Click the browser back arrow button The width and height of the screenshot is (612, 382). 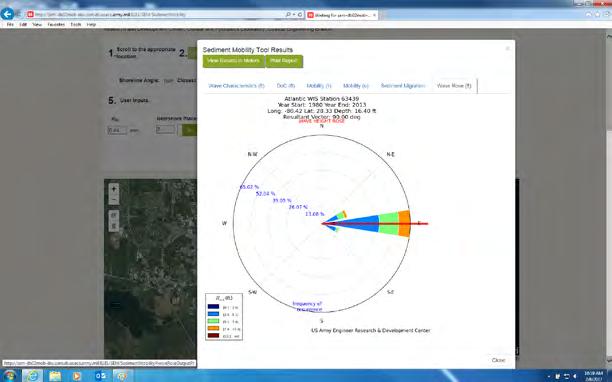(7, 14)
